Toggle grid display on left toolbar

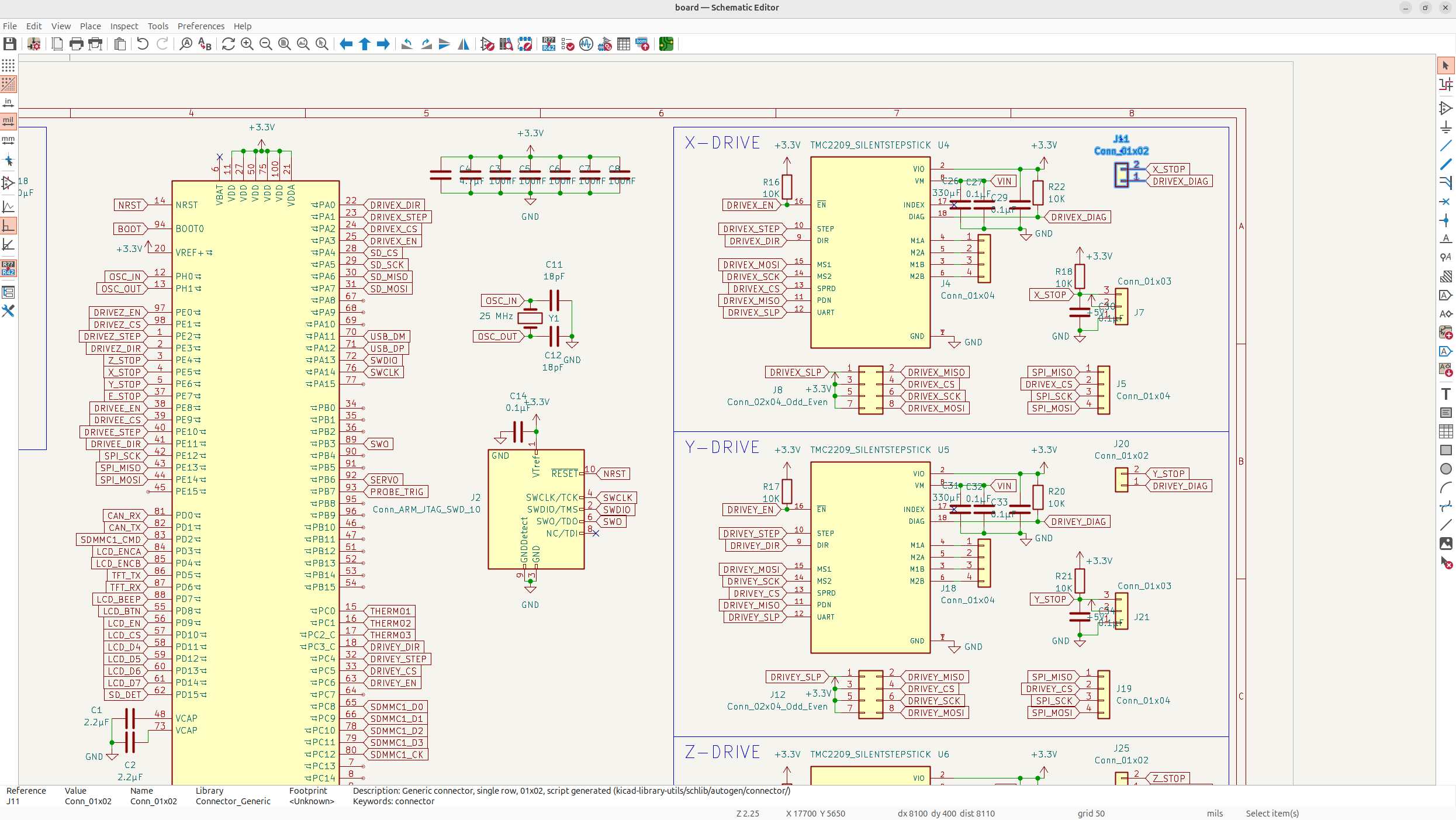tap(8, 65)
